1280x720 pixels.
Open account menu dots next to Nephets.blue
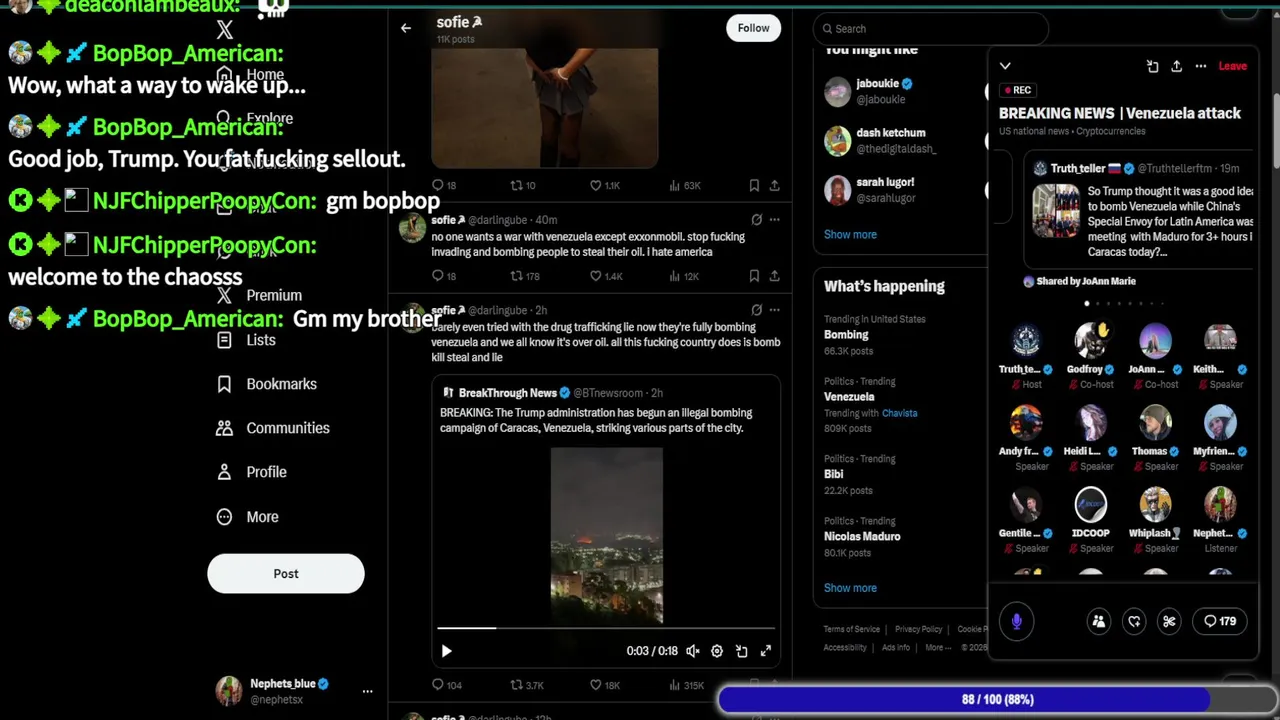367,691
